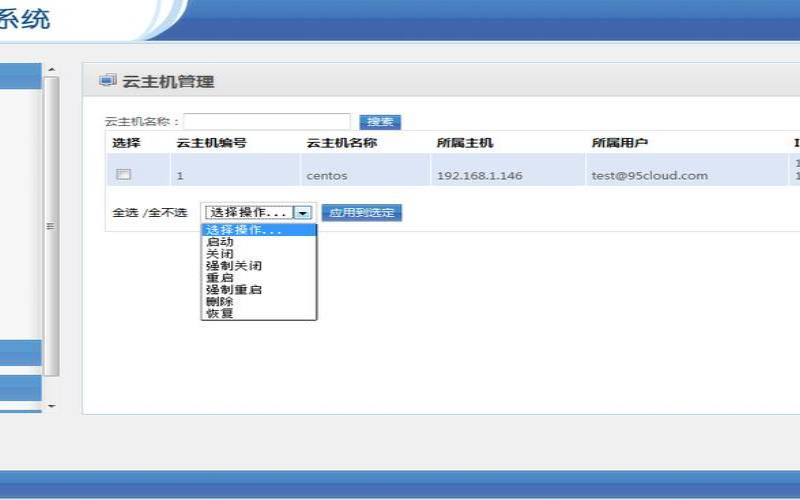Click the 云主机管理 monitor icon

106,81
